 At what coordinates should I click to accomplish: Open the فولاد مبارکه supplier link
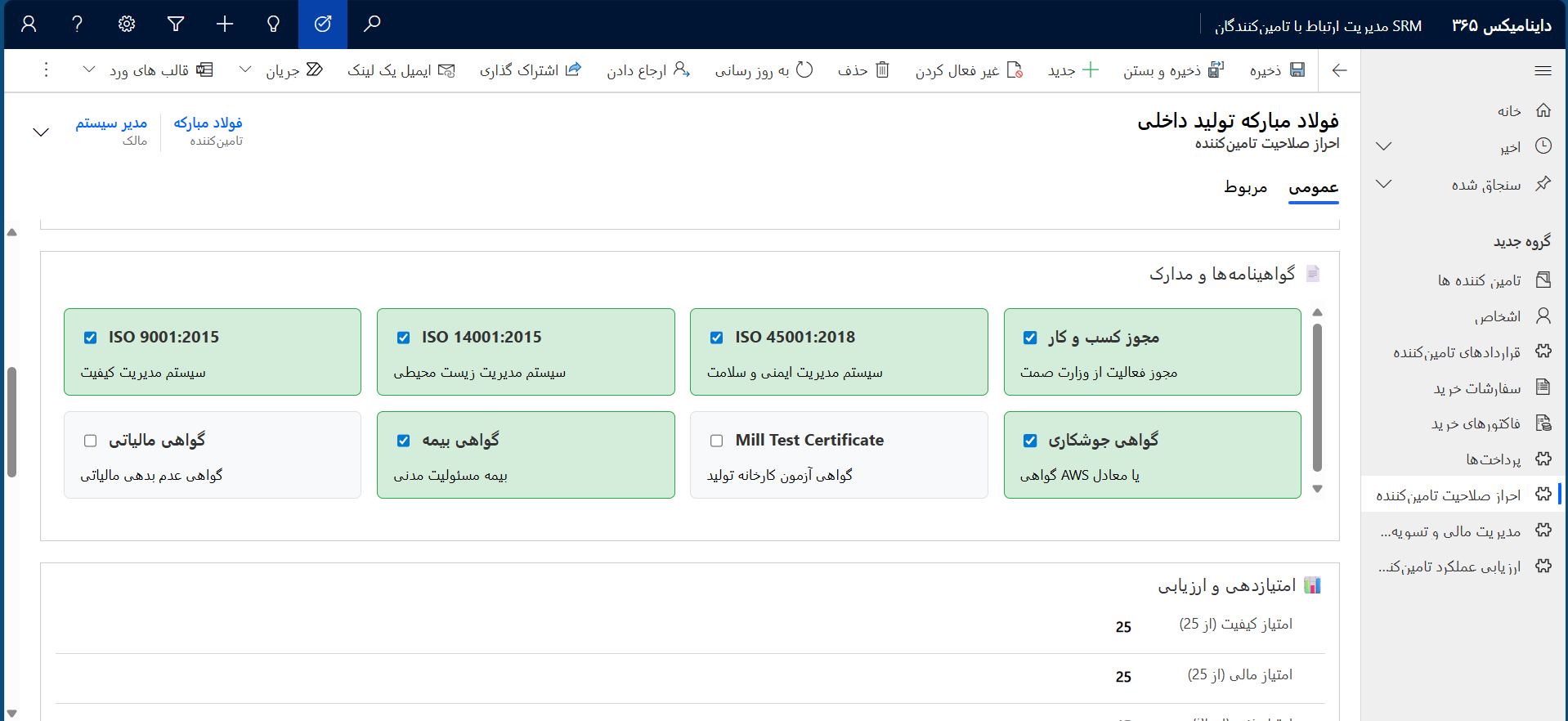208,123
